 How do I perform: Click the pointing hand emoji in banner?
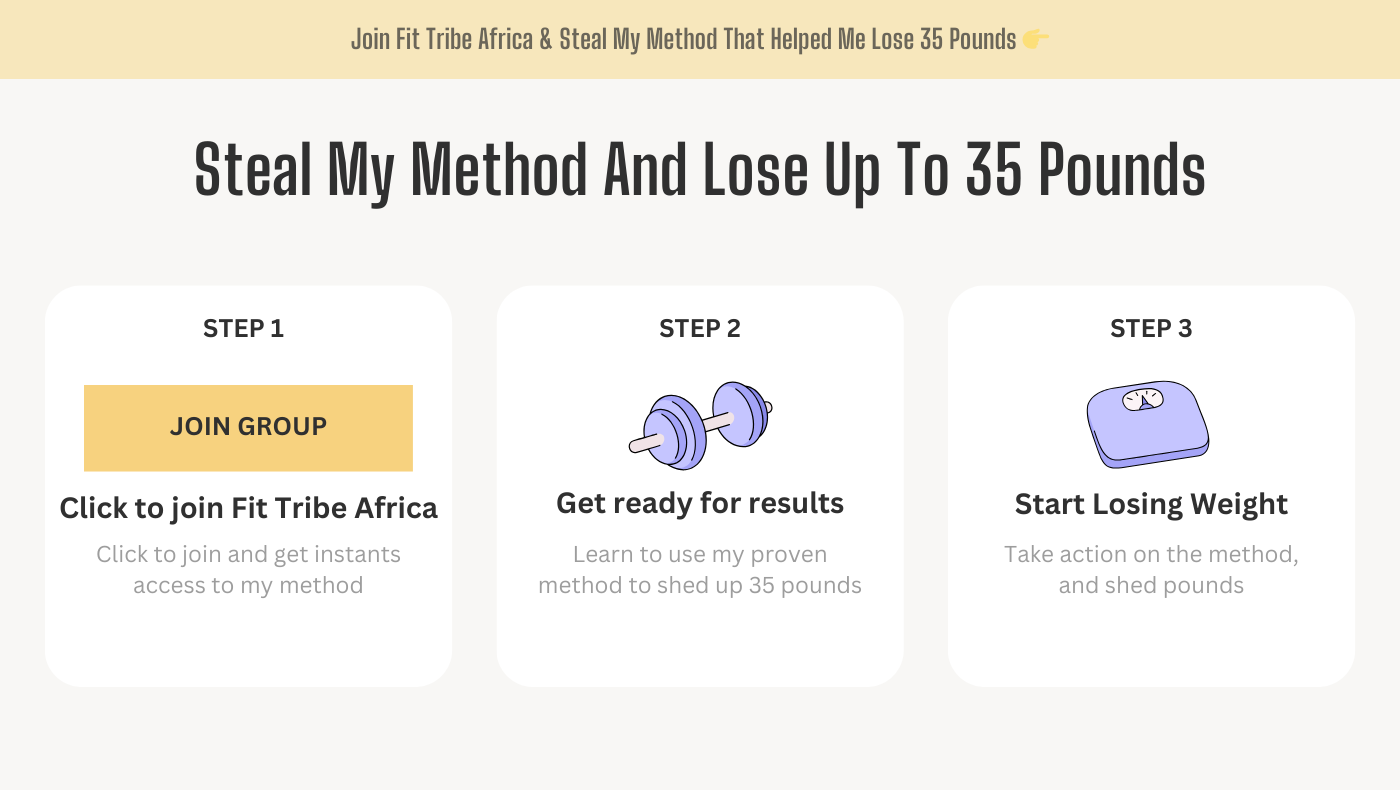[x=1036, y=40]
